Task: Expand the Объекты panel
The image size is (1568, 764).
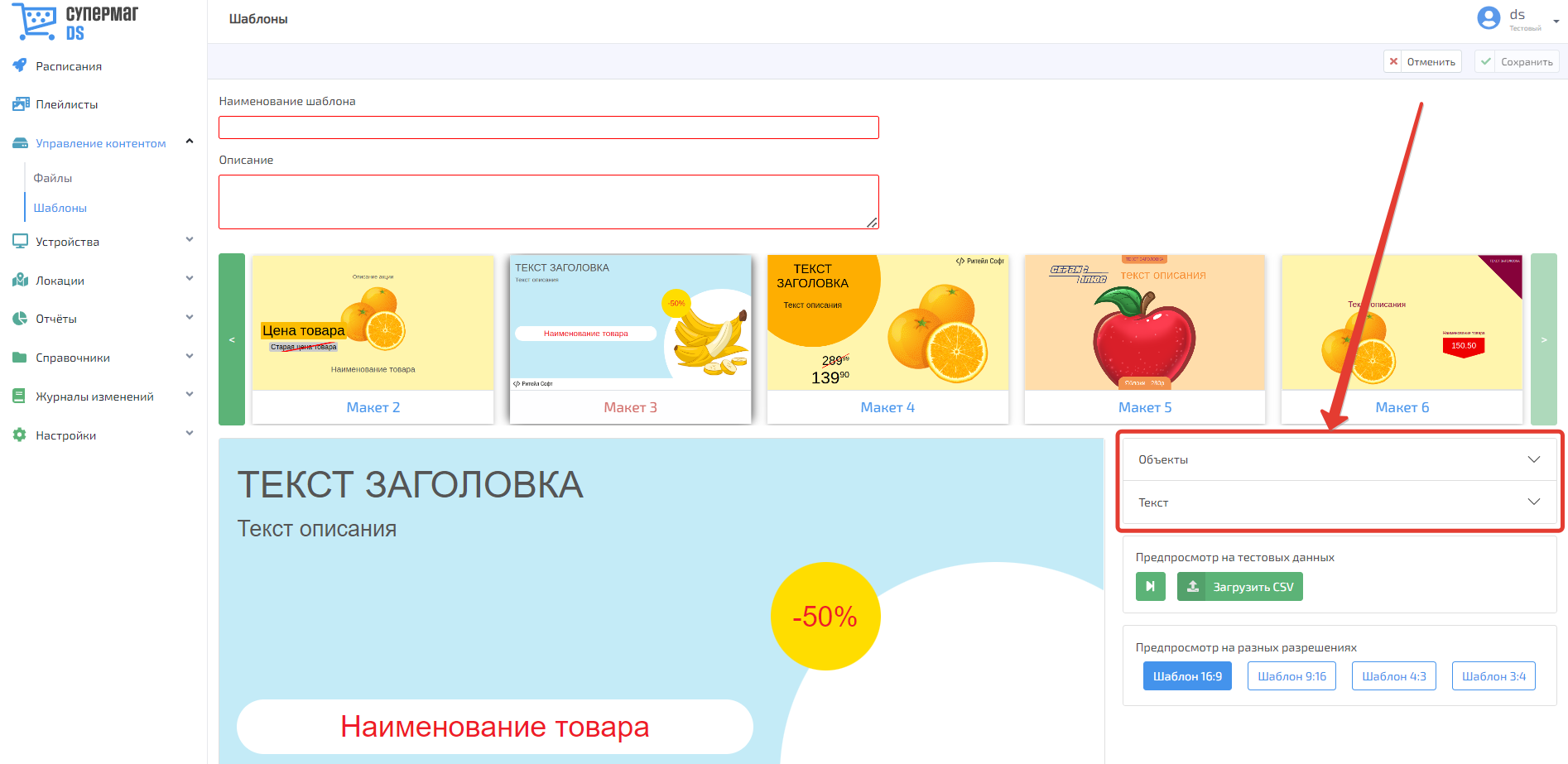Action: [1339, 459]
